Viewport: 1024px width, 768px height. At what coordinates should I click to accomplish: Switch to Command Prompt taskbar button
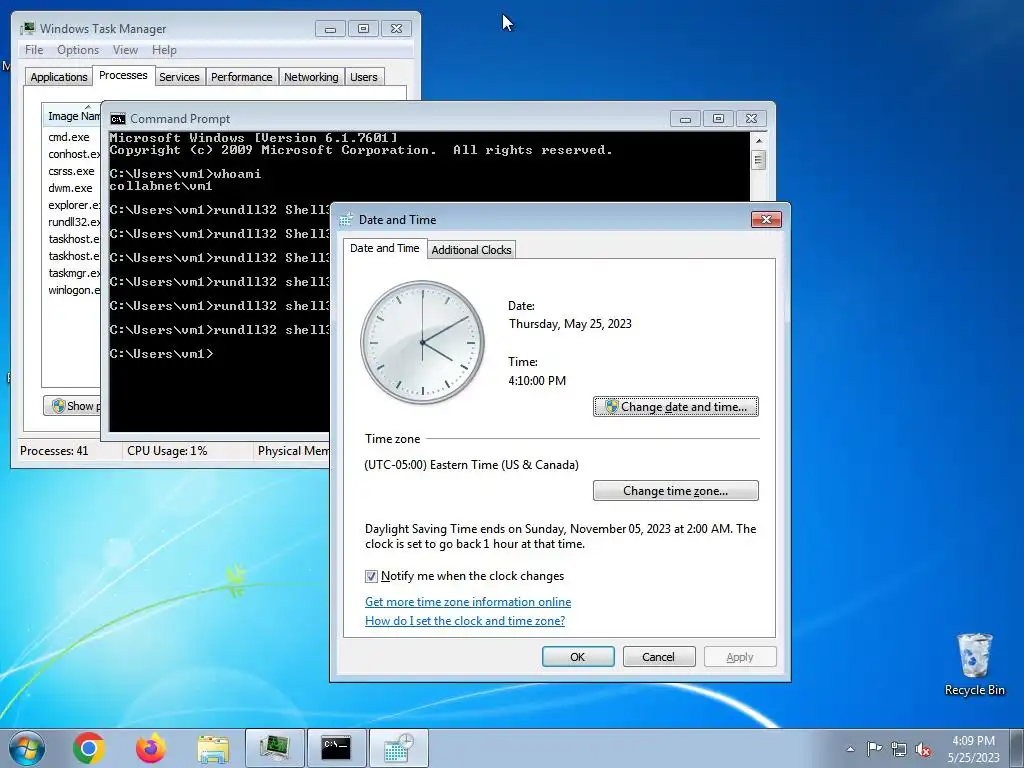click(x=336, y=748)
